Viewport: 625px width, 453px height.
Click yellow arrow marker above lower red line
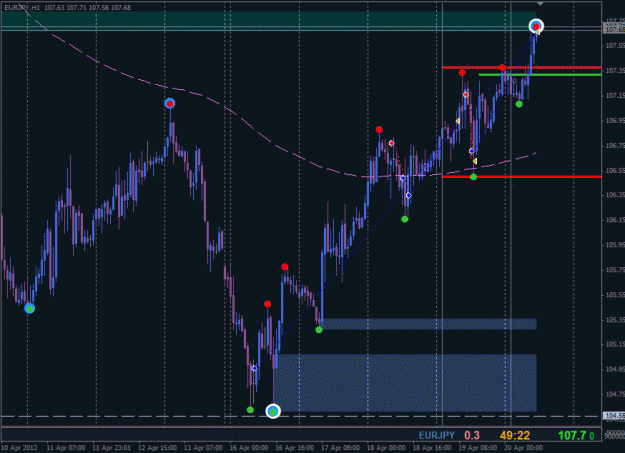(x=475, y=161)
